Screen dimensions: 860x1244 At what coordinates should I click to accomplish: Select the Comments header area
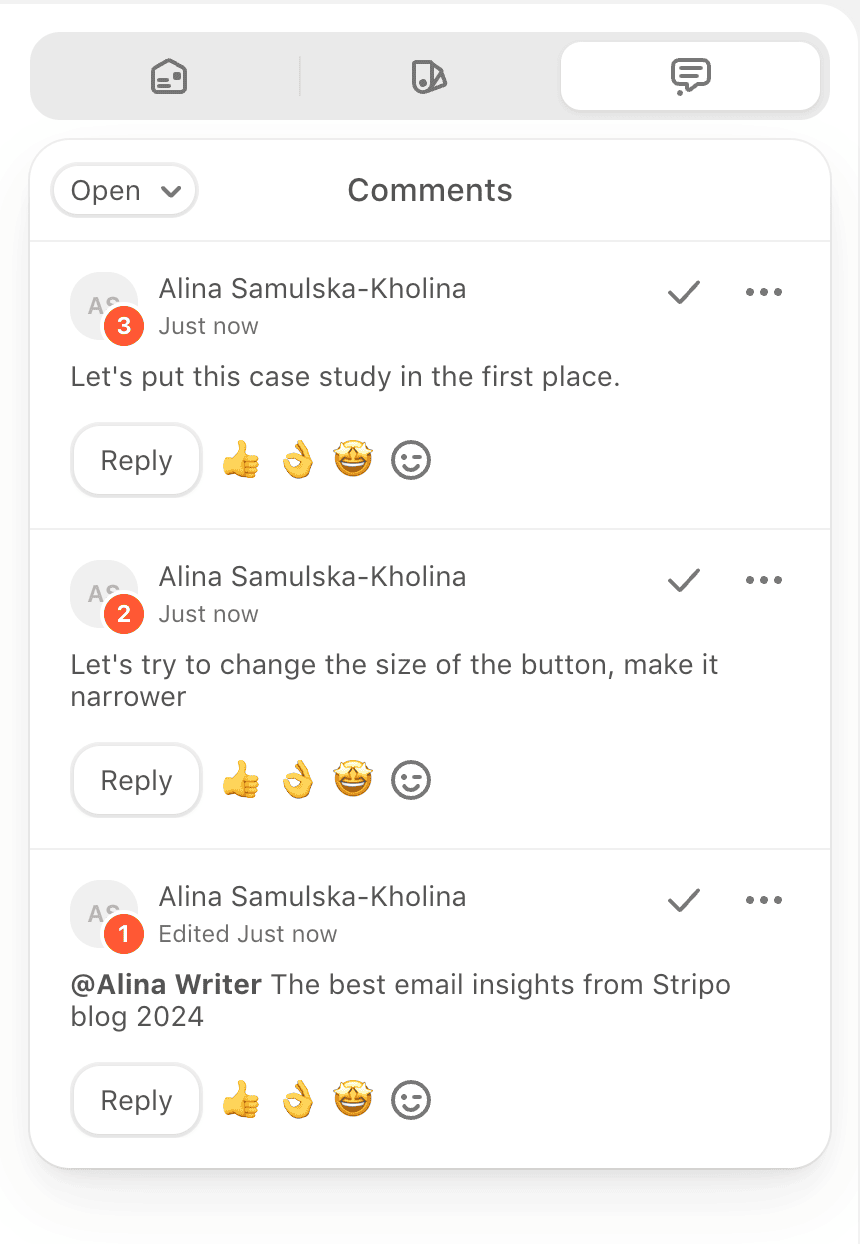click(x=429, y=190)
